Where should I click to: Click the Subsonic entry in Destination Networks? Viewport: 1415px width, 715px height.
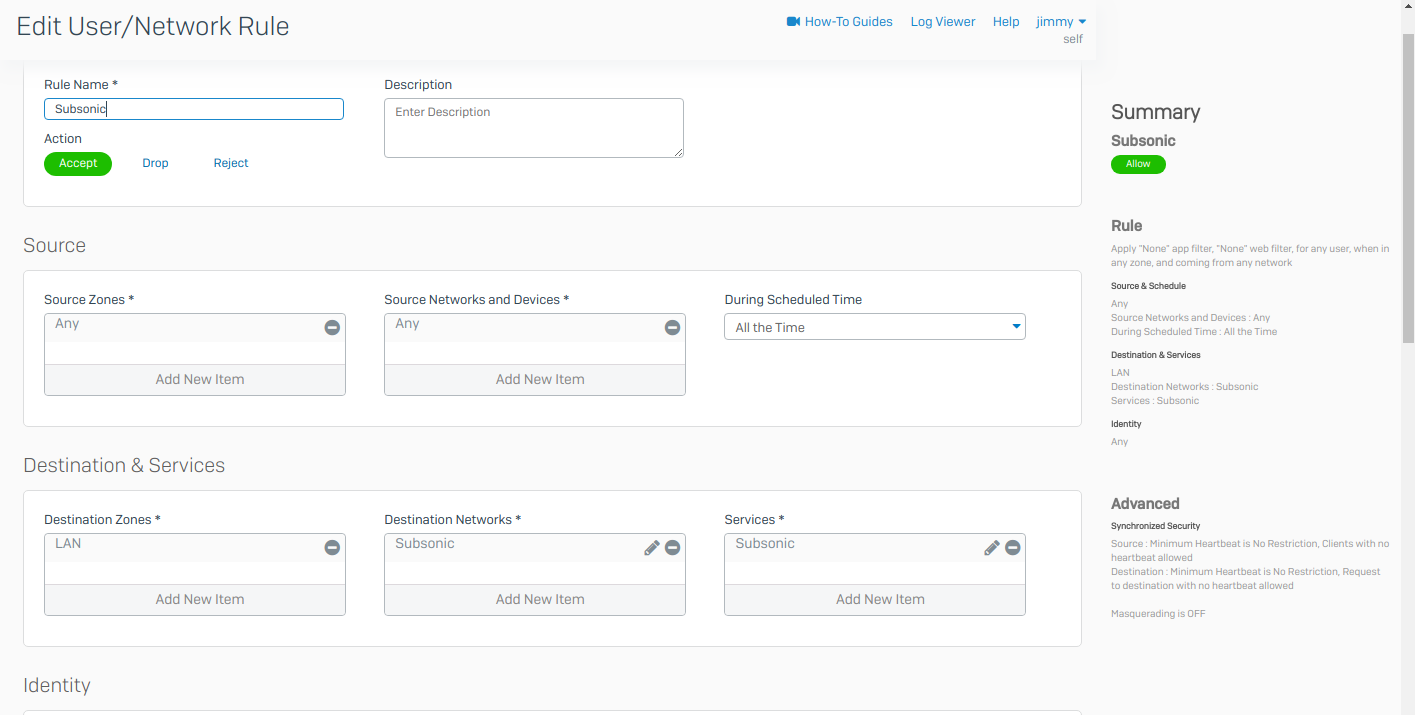tap(425, 544)
